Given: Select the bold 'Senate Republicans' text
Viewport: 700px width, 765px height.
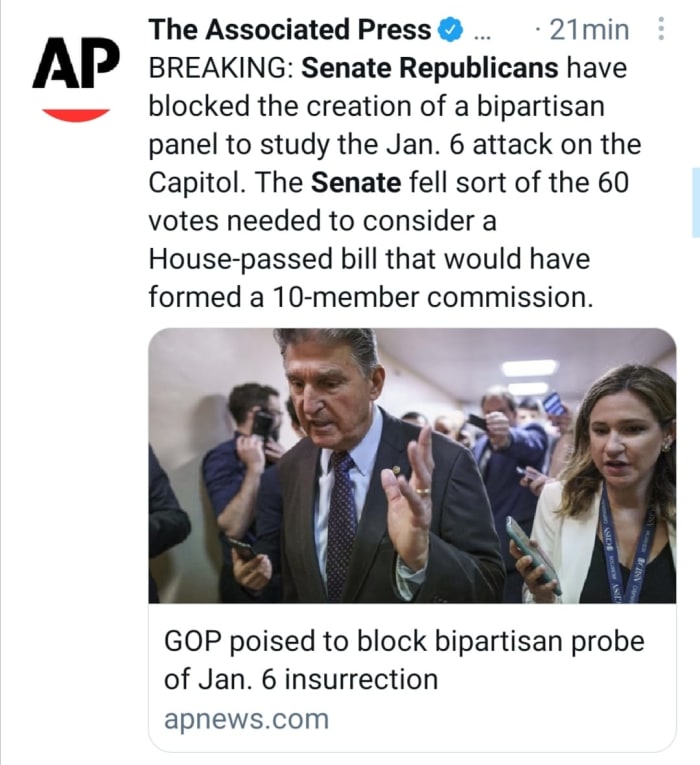Looking at the screenshot, I should coord(430,69).
